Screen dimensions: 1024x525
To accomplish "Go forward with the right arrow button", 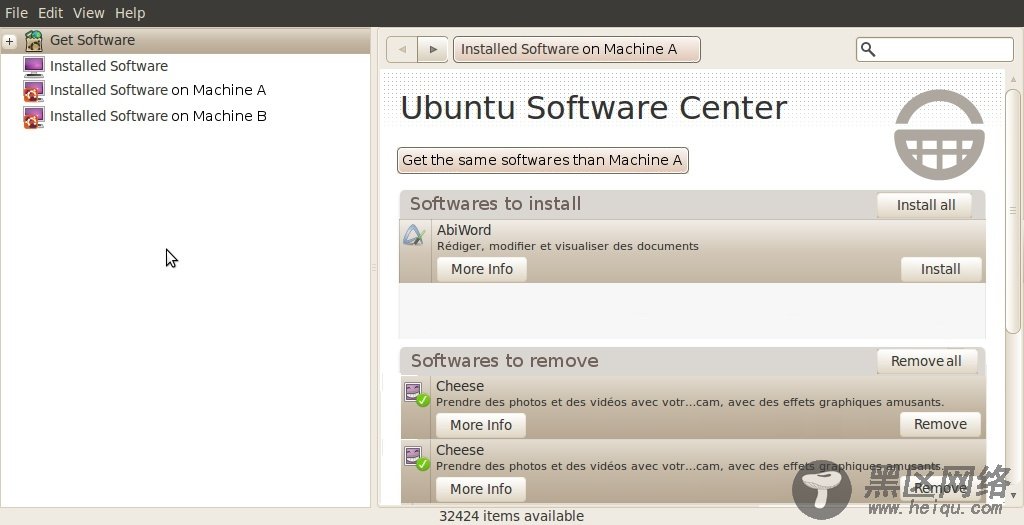I will pyautogui.click(x=432, y=50).
